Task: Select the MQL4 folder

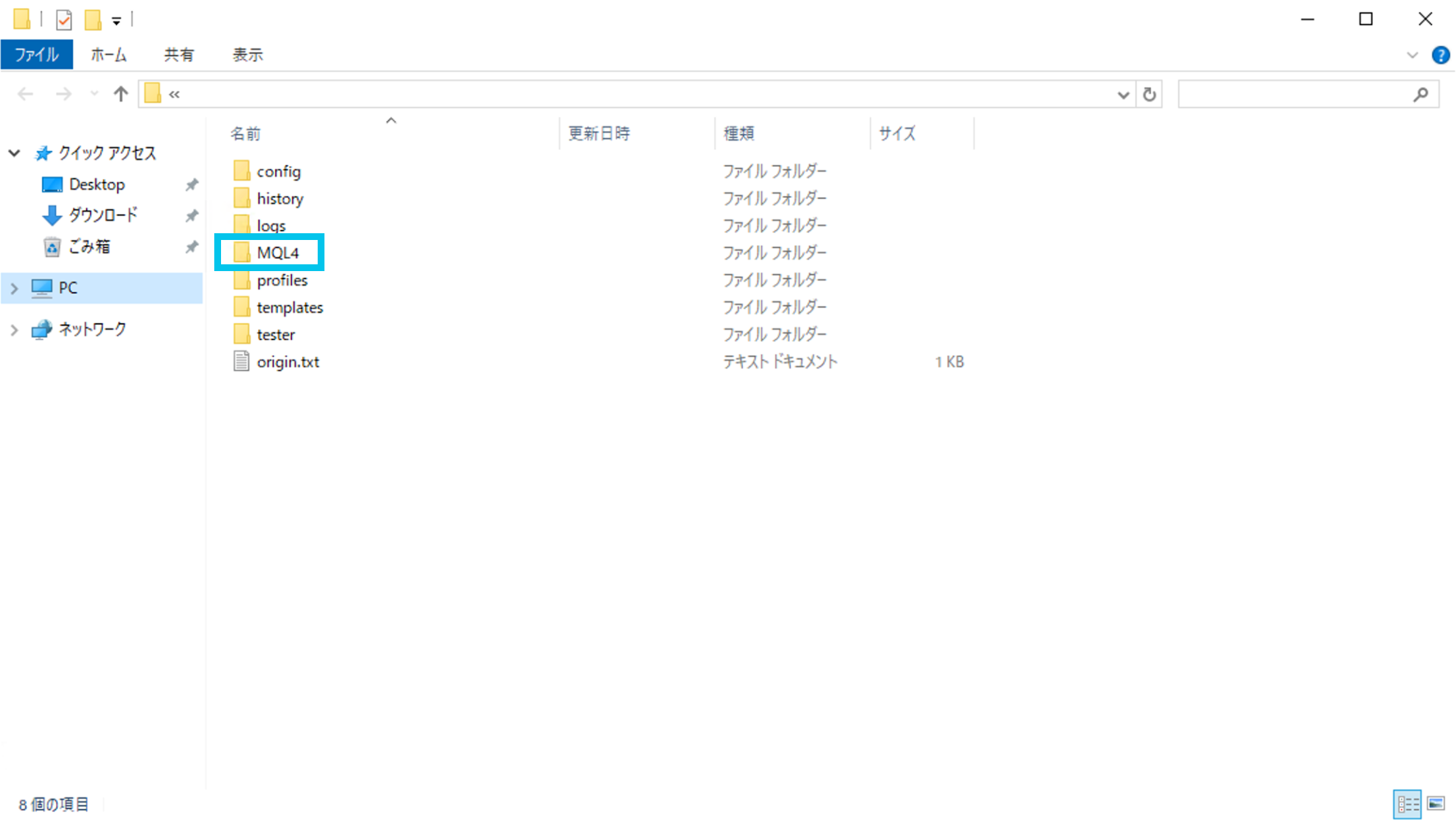Action: (x=277, y=253)
